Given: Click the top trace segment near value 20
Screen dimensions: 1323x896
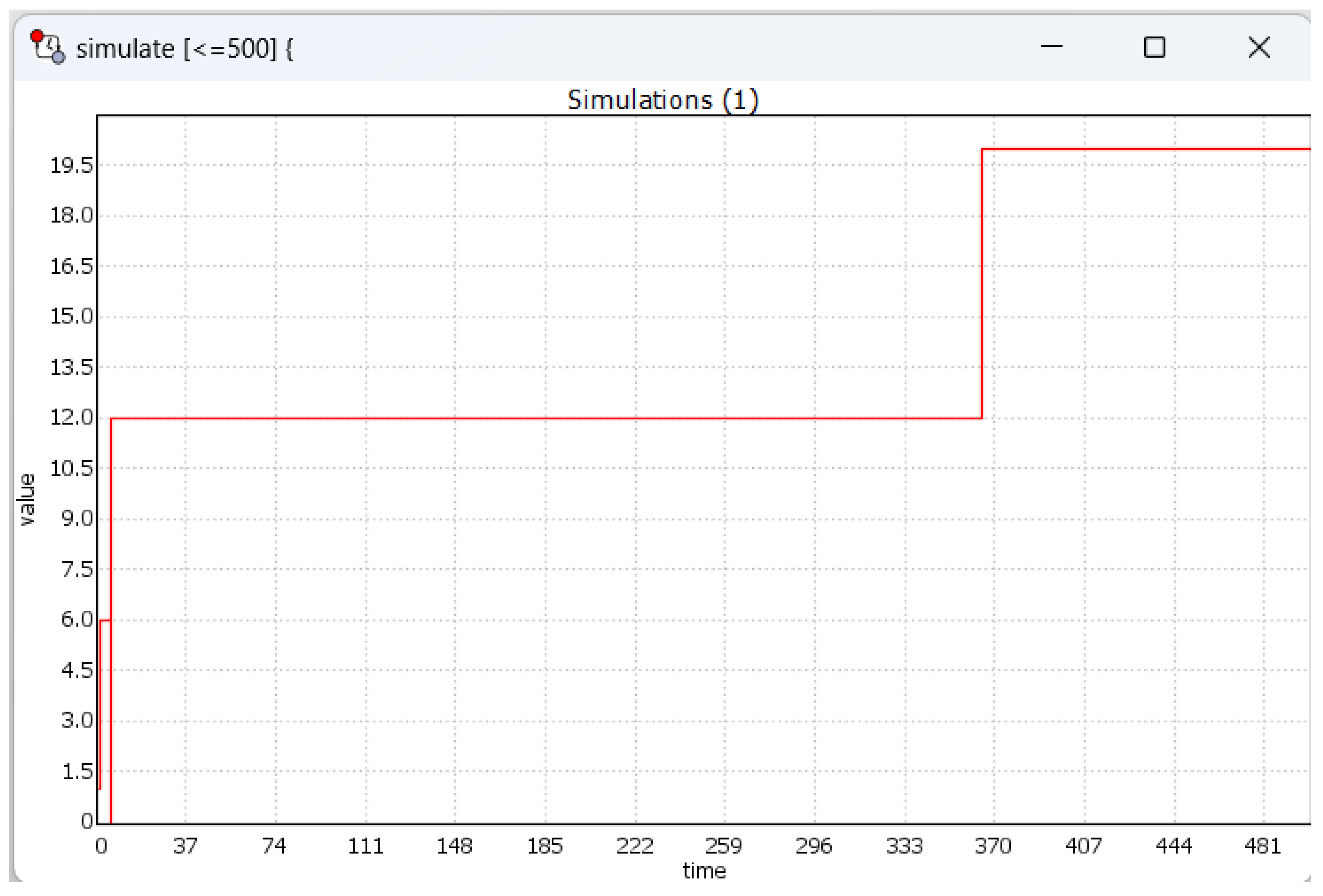Looking at the screenshot, I should (x=1139, y=149).
